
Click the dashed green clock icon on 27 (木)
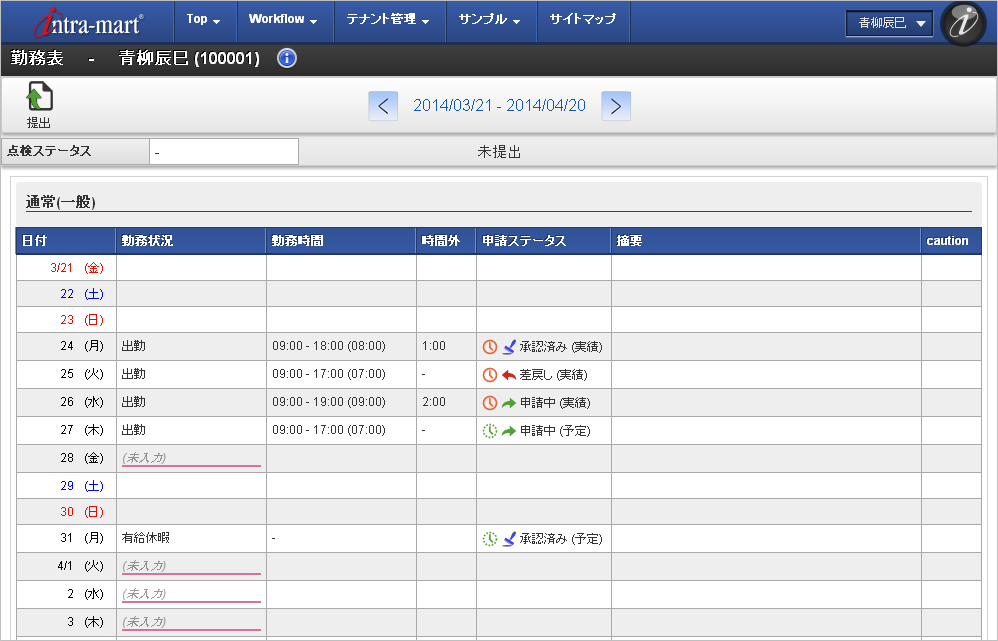pos(490,431)
